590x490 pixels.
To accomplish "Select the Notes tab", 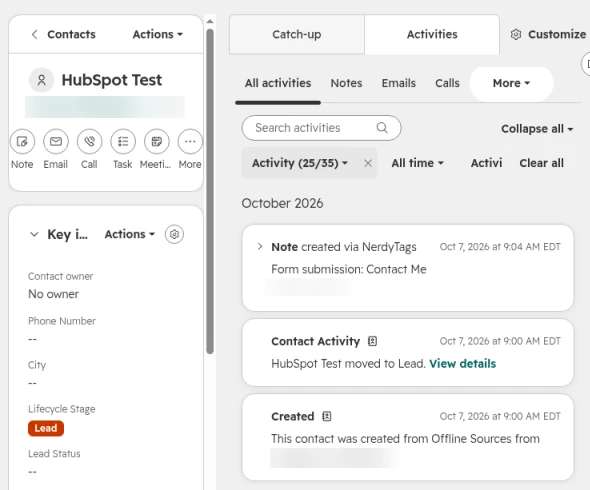I will (347, 83).
